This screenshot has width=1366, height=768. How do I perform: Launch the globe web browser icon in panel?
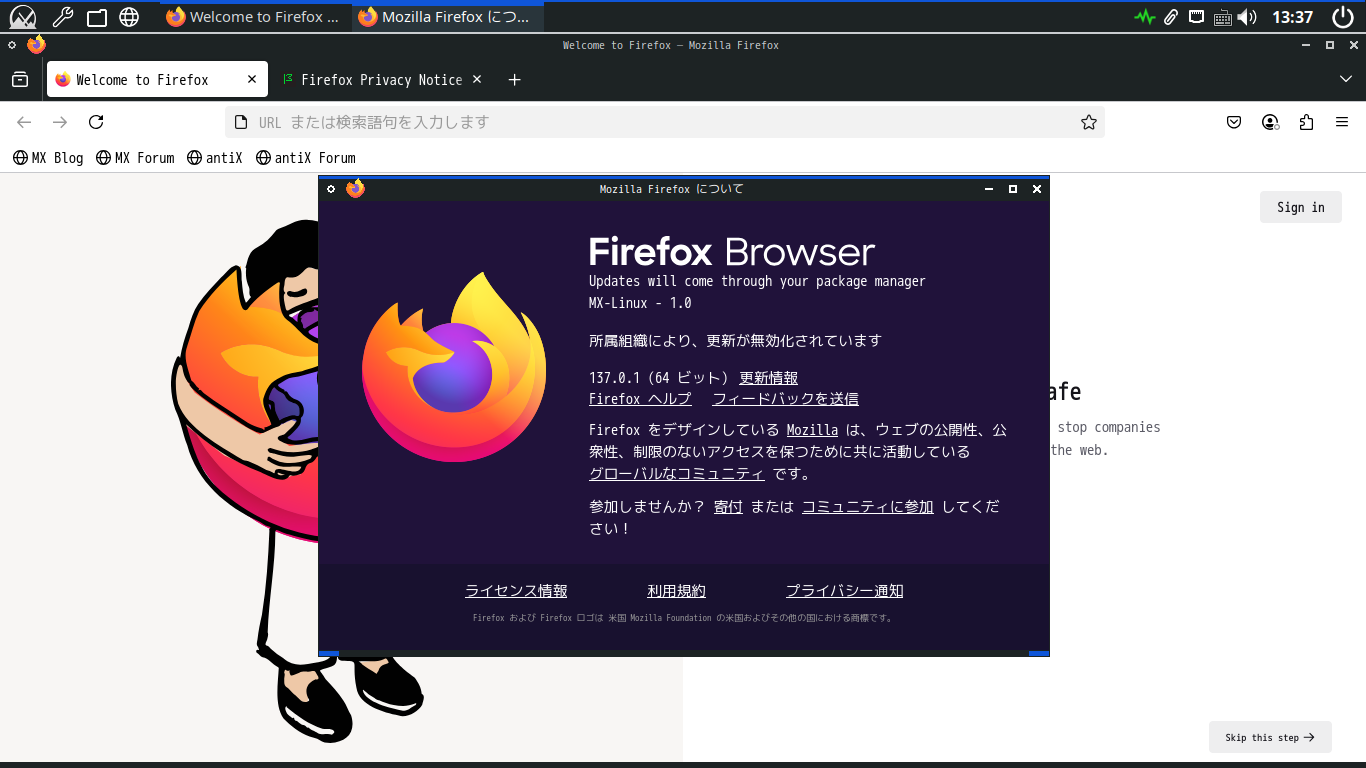129,17
